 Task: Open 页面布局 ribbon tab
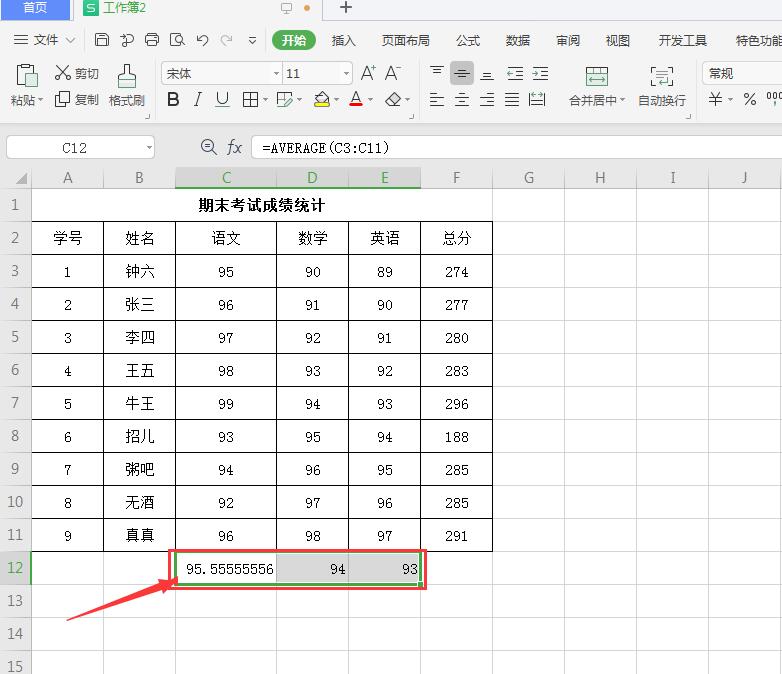[405, 40]
